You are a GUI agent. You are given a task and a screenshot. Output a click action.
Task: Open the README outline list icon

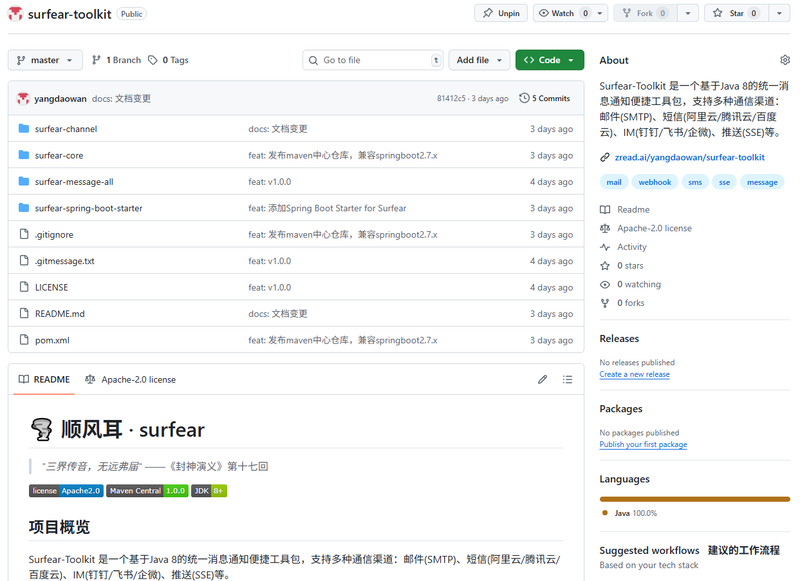567,380
